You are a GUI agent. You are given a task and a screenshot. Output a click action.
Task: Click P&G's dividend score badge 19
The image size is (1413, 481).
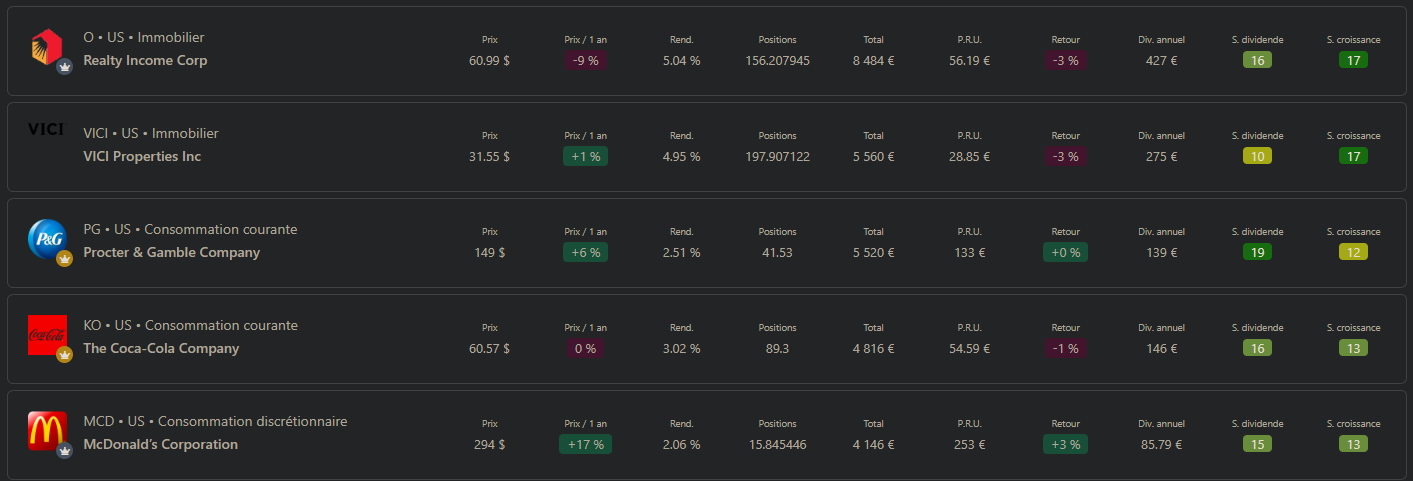(x=1257, y=252)
